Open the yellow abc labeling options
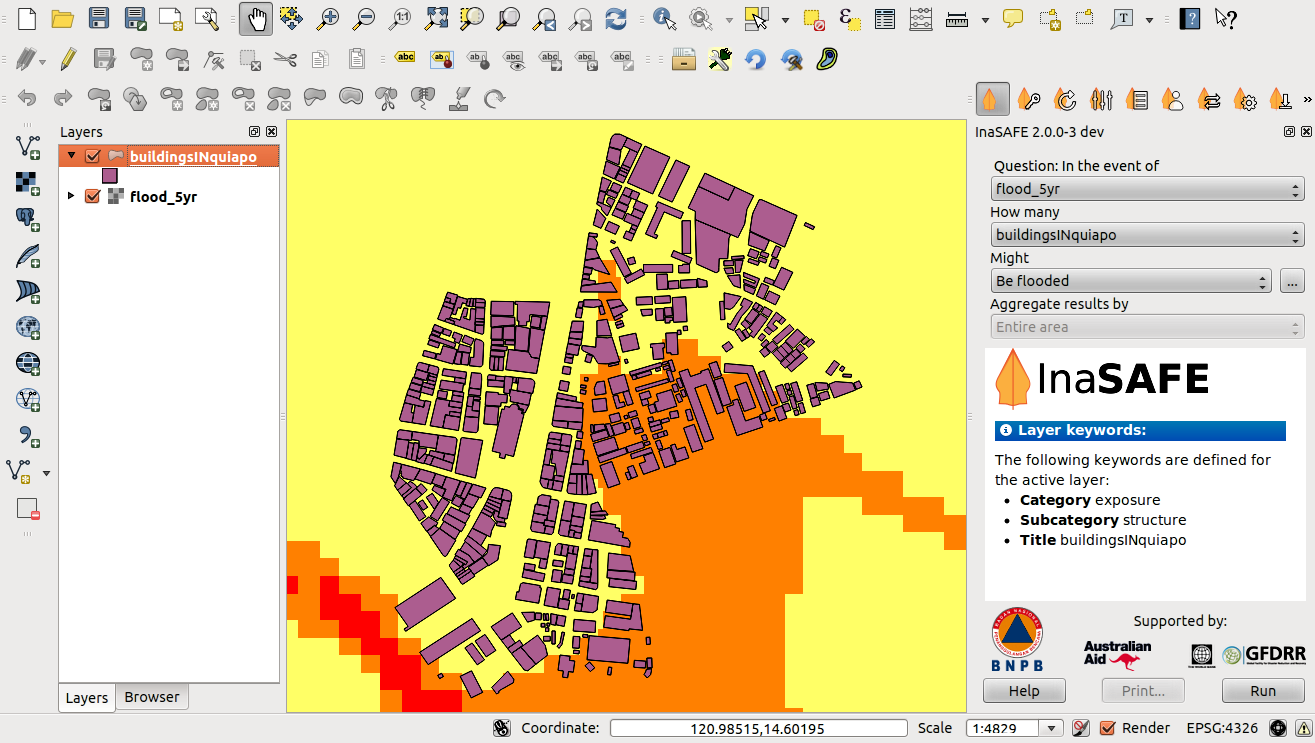This screenshot has width=1315, height=743. point(405,59)
